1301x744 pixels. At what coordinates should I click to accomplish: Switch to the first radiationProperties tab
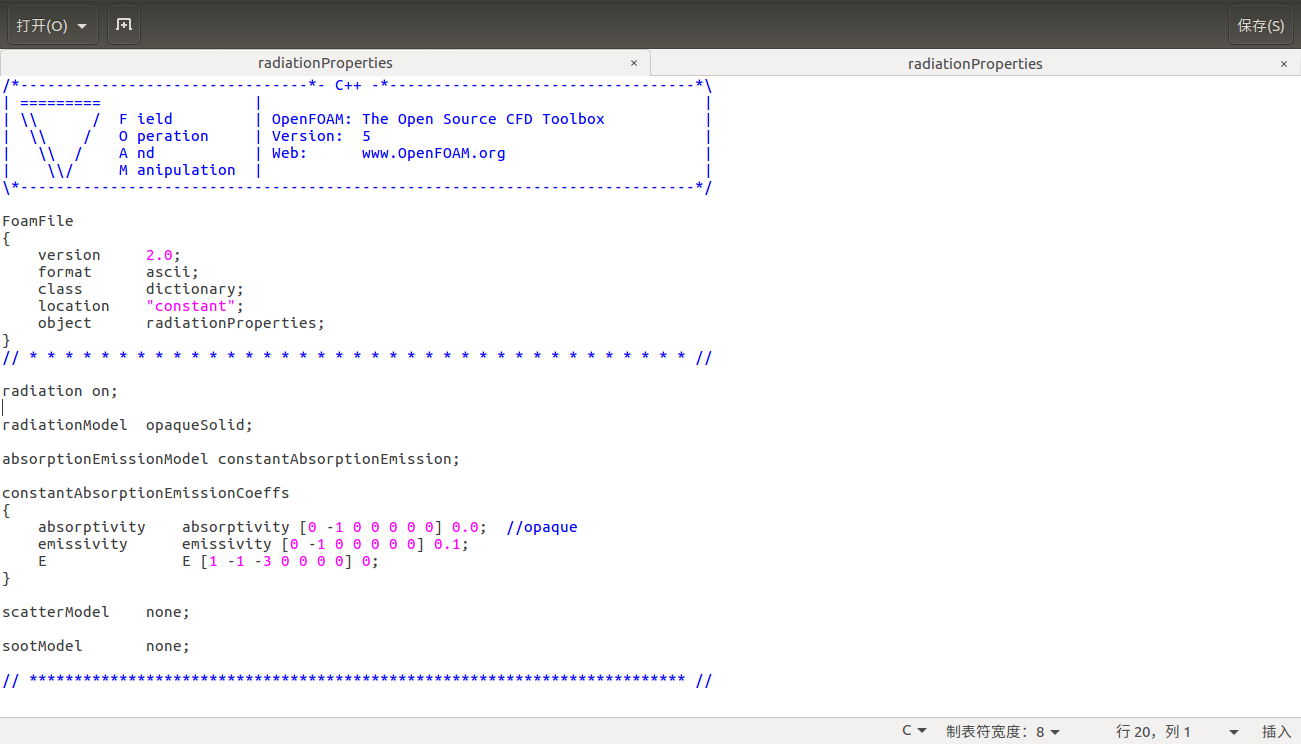(x=325, y=63)
